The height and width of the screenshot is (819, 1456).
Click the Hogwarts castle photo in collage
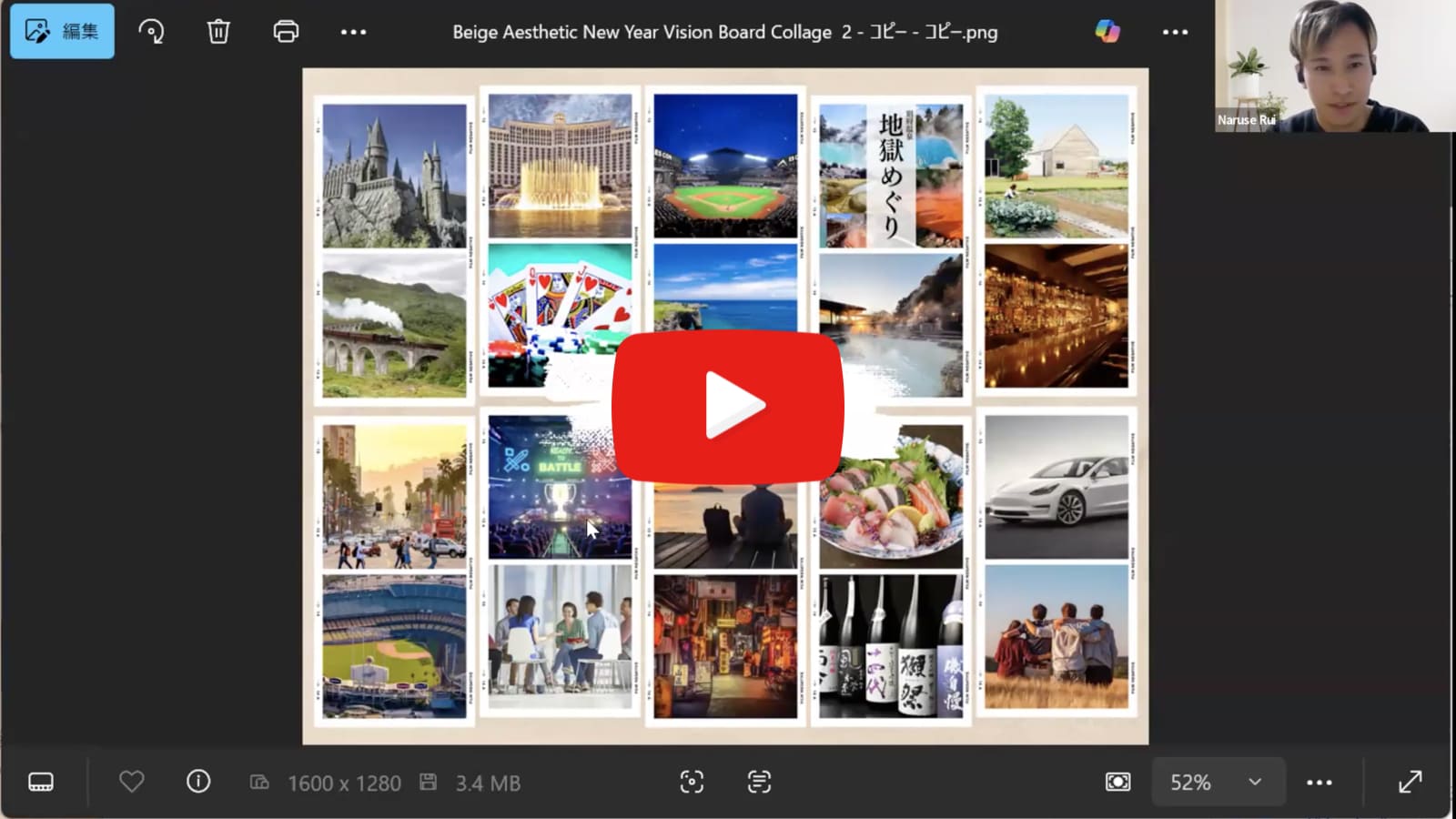coord(394,175)
